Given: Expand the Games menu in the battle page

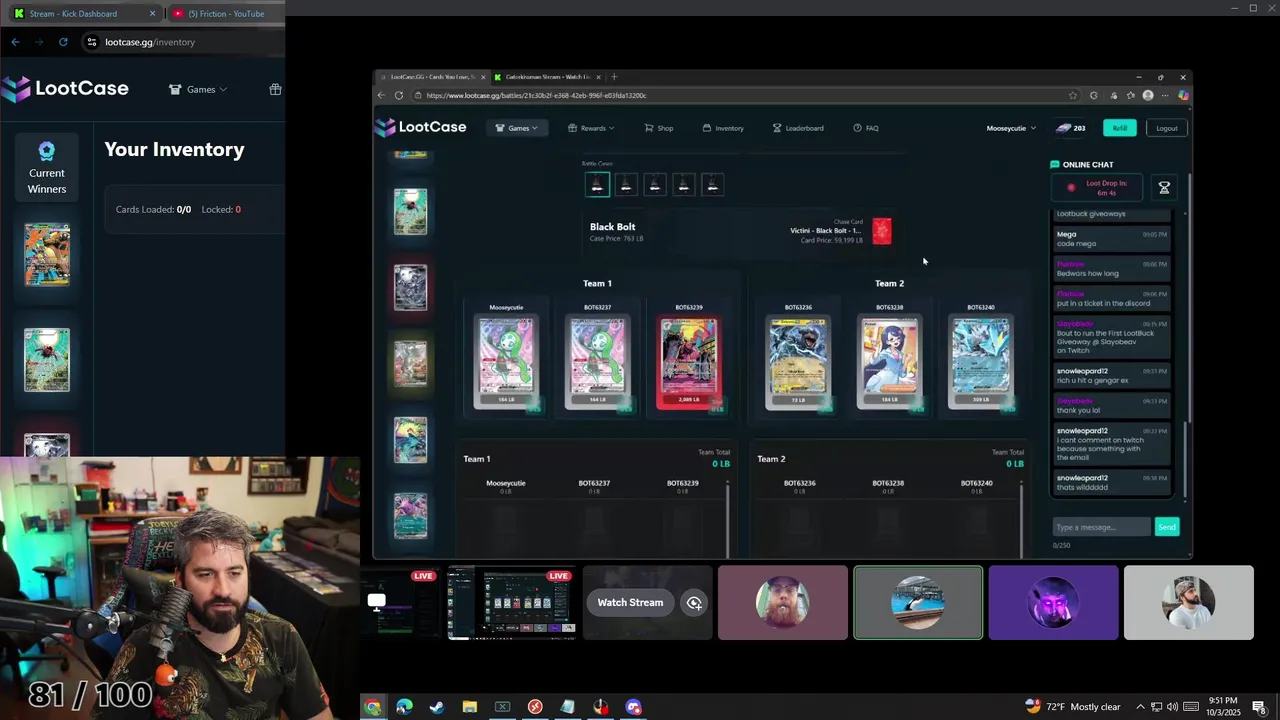Looking at the screenshot, I should coord(517,128).
